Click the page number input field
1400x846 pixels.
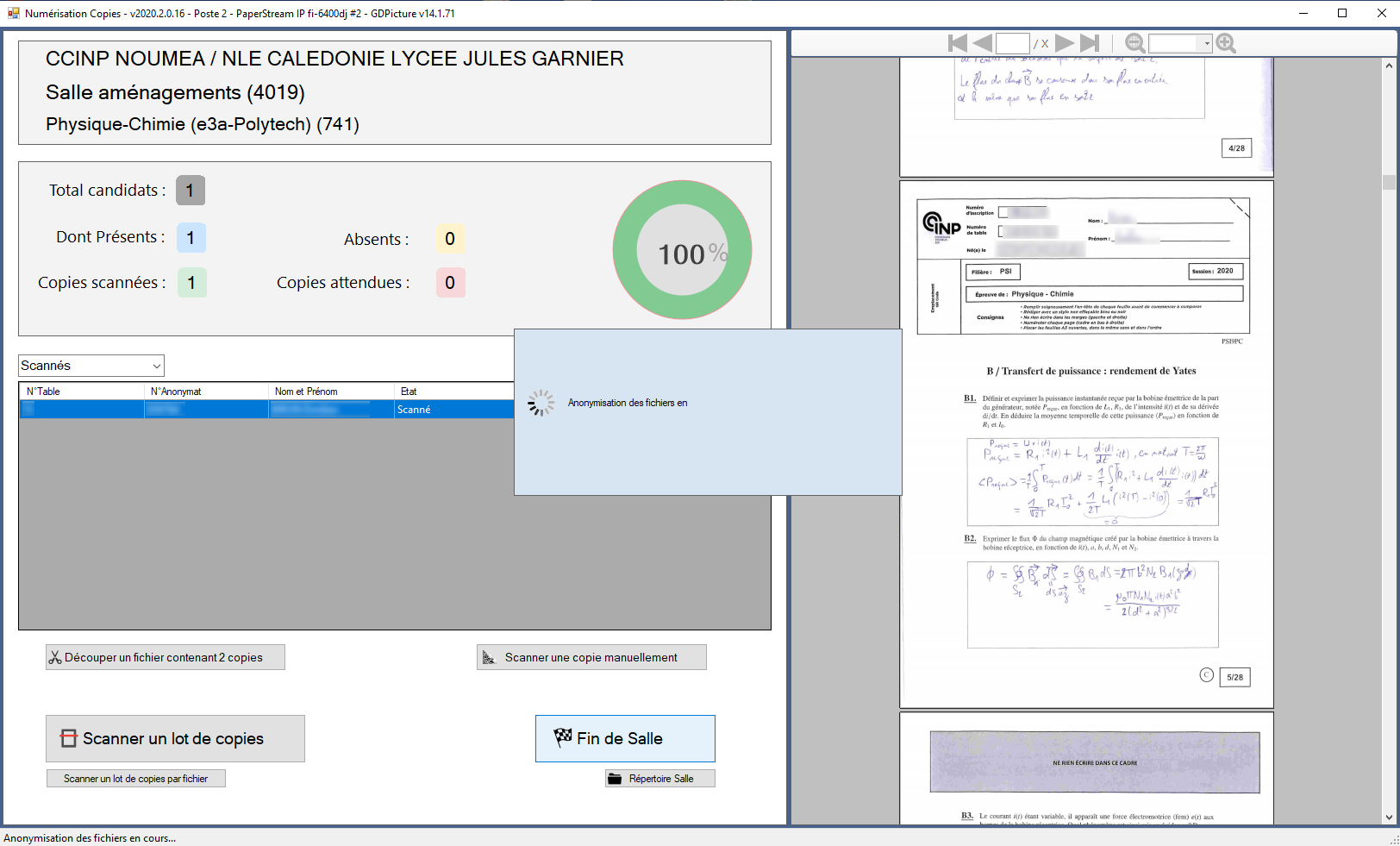tap(1012, 43)
